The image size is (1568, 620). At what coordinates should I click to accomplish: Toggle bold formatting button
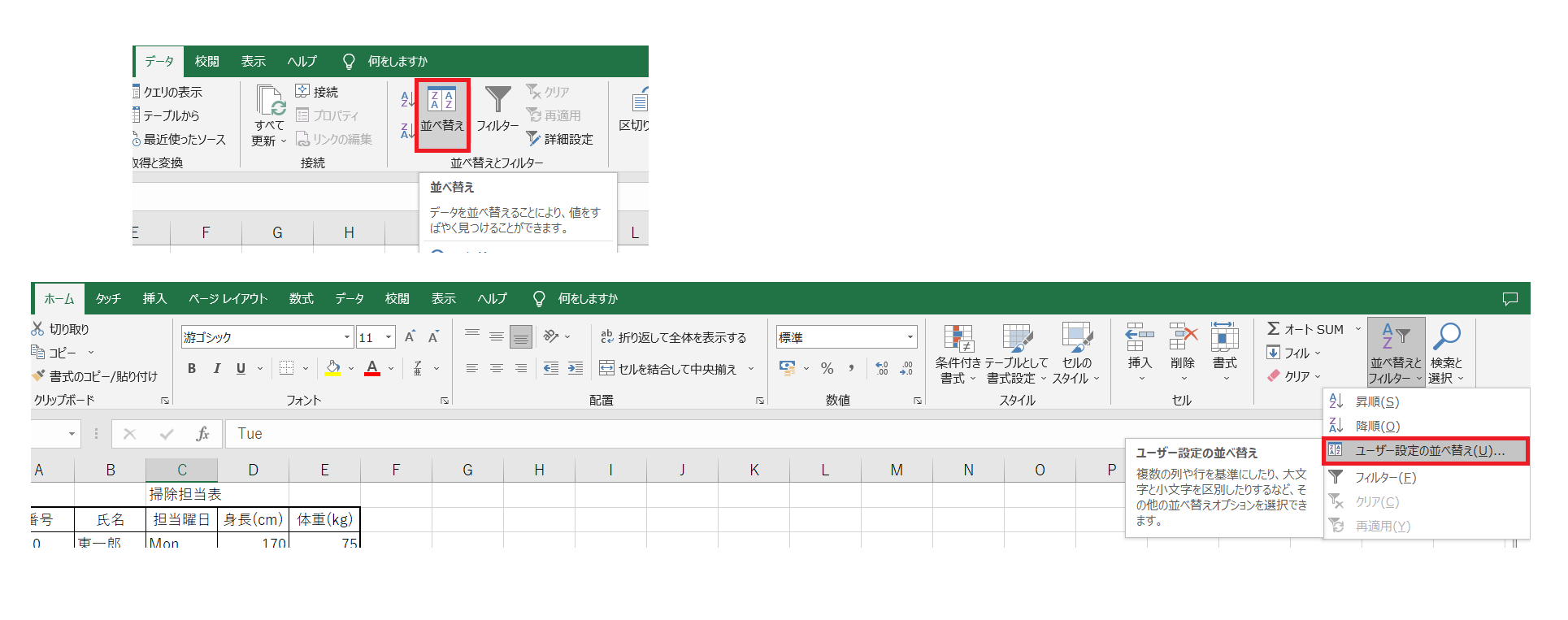(x=192, y=369)
